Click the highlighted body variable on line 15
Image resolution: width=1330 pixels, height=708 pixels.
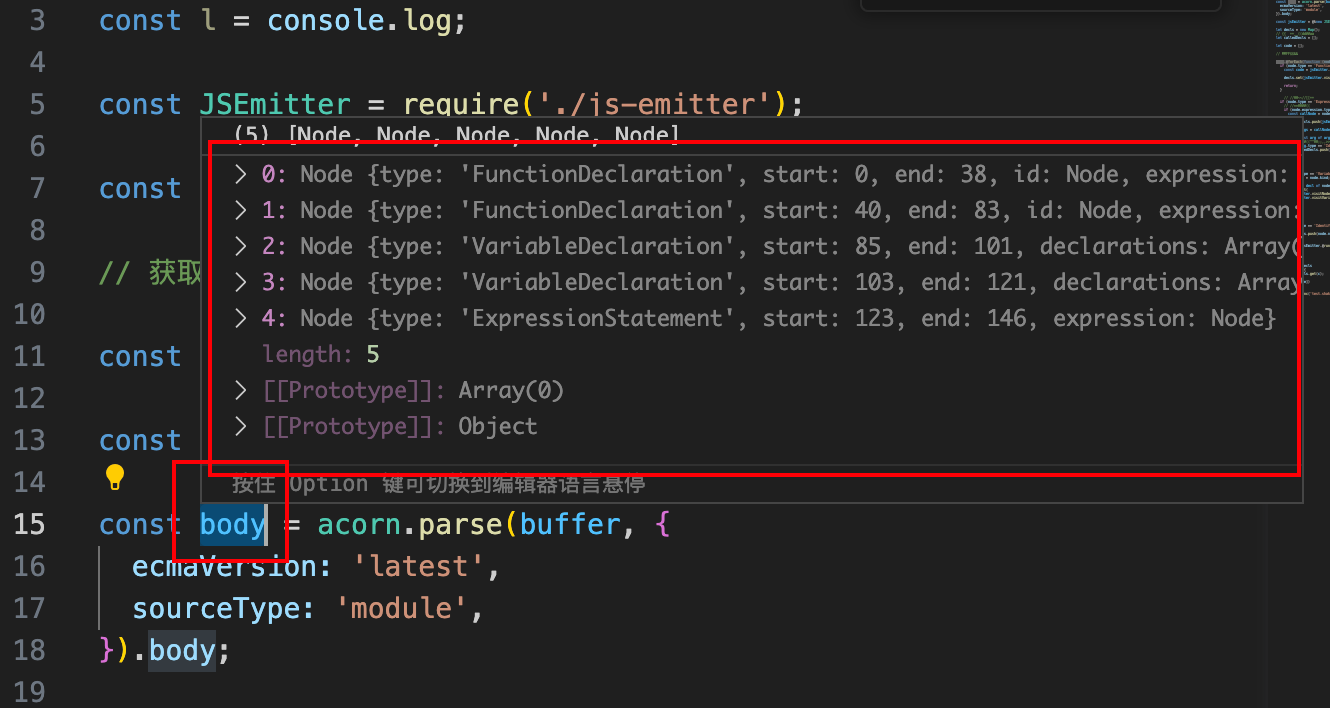tap(232, 524)
